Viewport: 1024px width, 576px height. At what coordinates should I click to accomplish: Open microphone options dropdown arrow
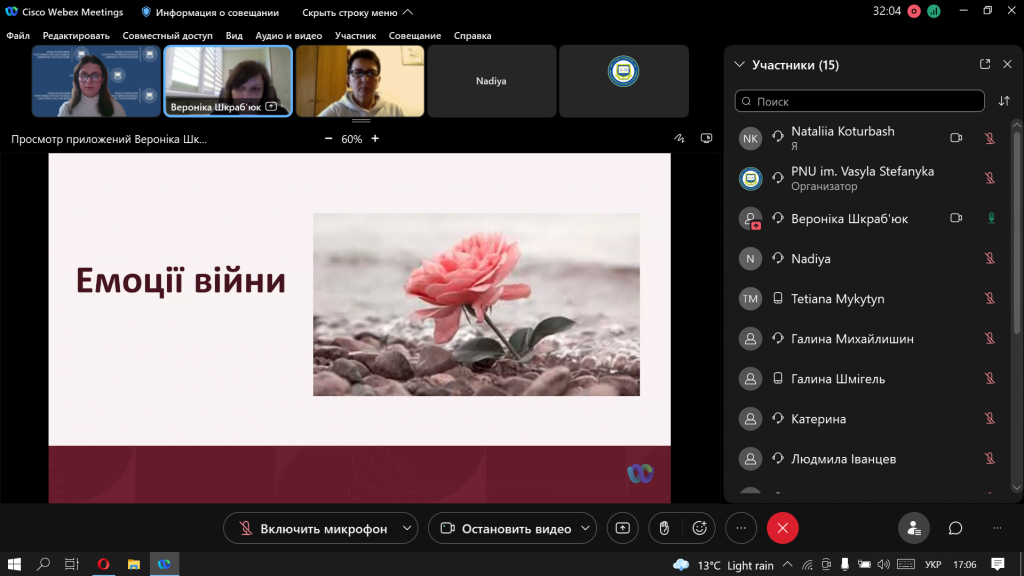coord(406,528)
